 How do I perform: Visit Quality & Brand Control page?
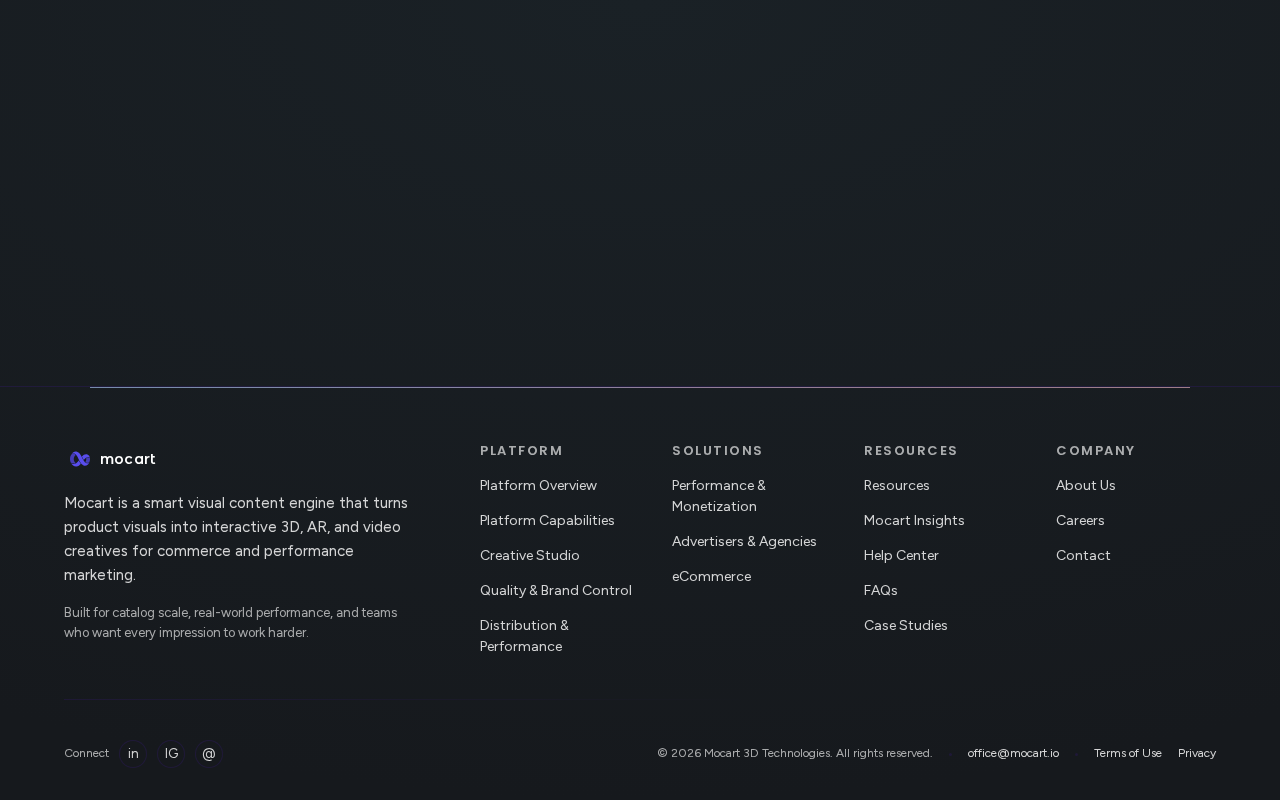click(555, 590)
